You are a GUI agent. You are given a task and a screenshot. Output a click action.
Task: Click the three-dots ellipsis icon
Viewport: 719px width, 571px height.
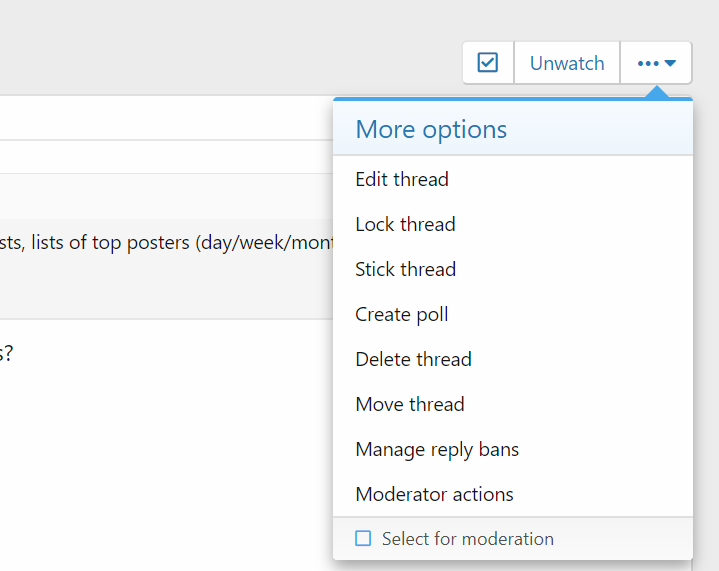tap(648, 63)
